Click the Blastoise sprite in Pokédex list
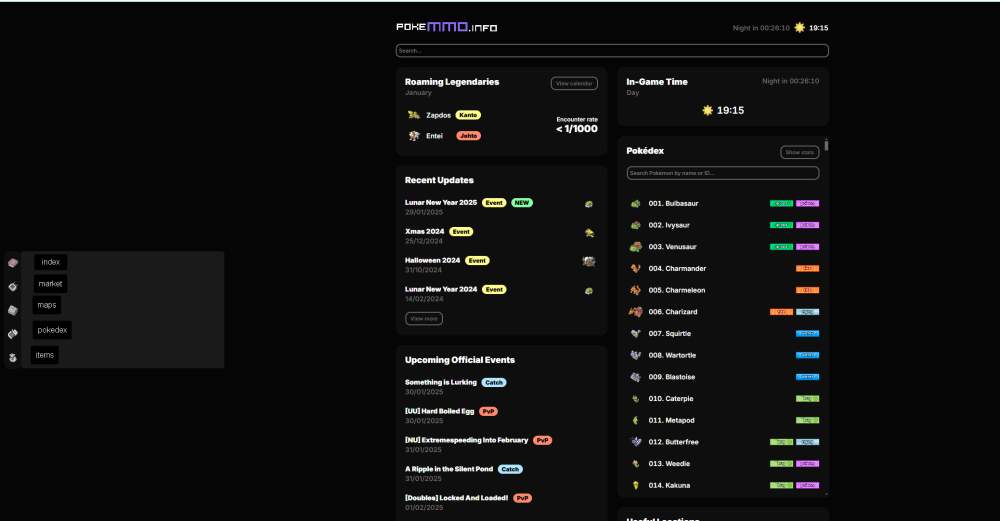 pos(635,377)
